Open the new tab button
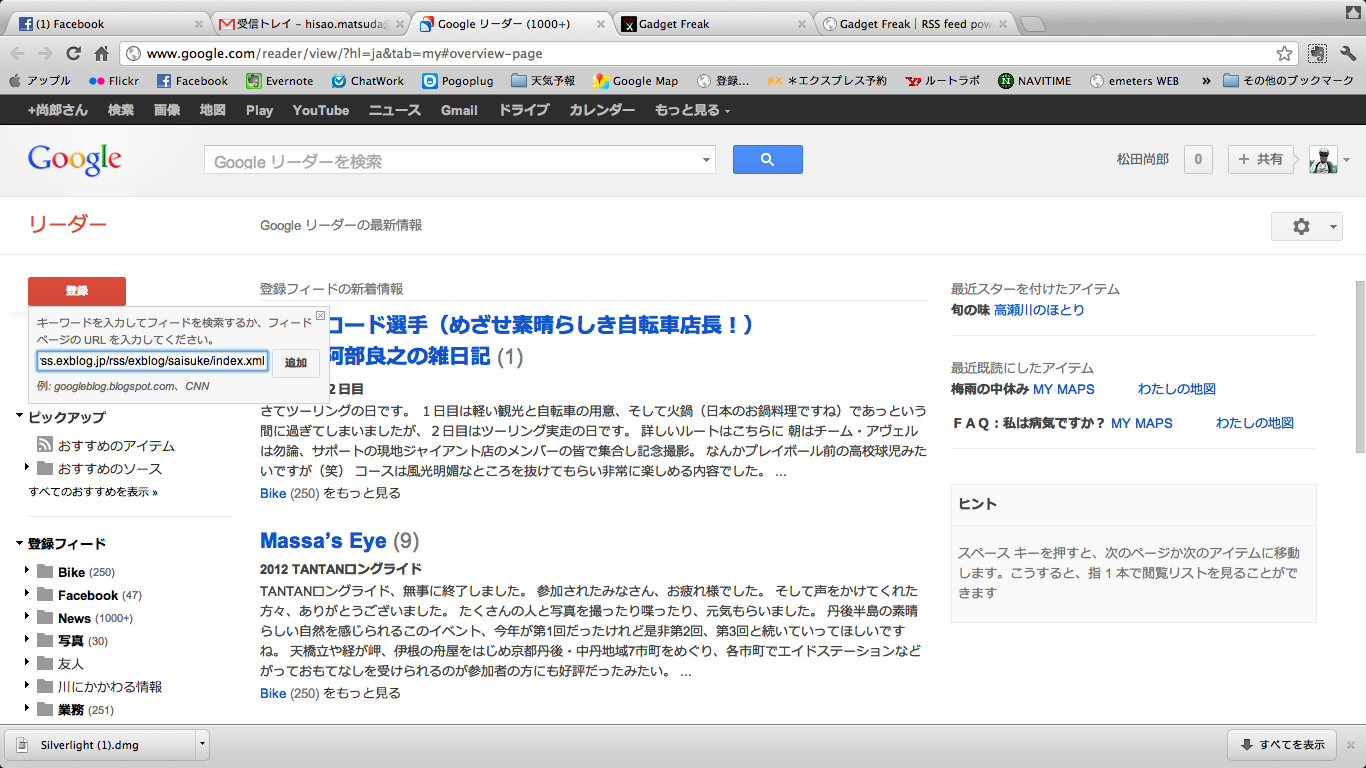This screenshot has height=768, width=1366. 1033,24
